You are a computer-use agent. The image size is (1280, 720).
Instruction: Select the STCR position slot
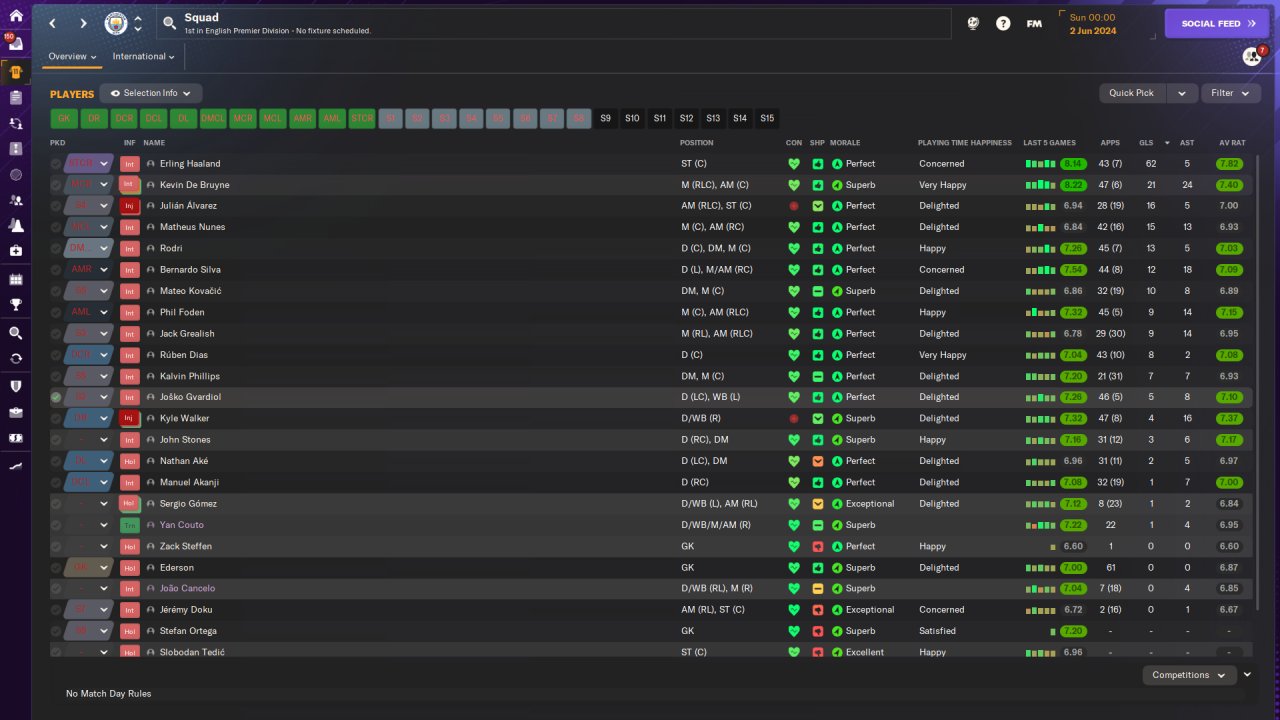[x=362, y=118]
